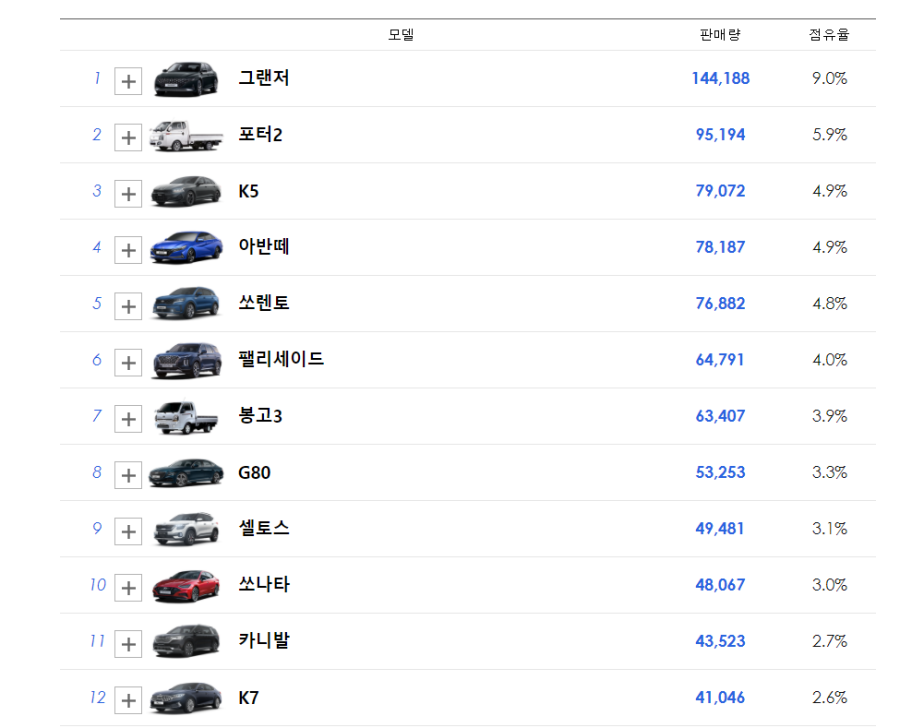
Task: Click the 포터2 model name
Action: tap(260, 134)
